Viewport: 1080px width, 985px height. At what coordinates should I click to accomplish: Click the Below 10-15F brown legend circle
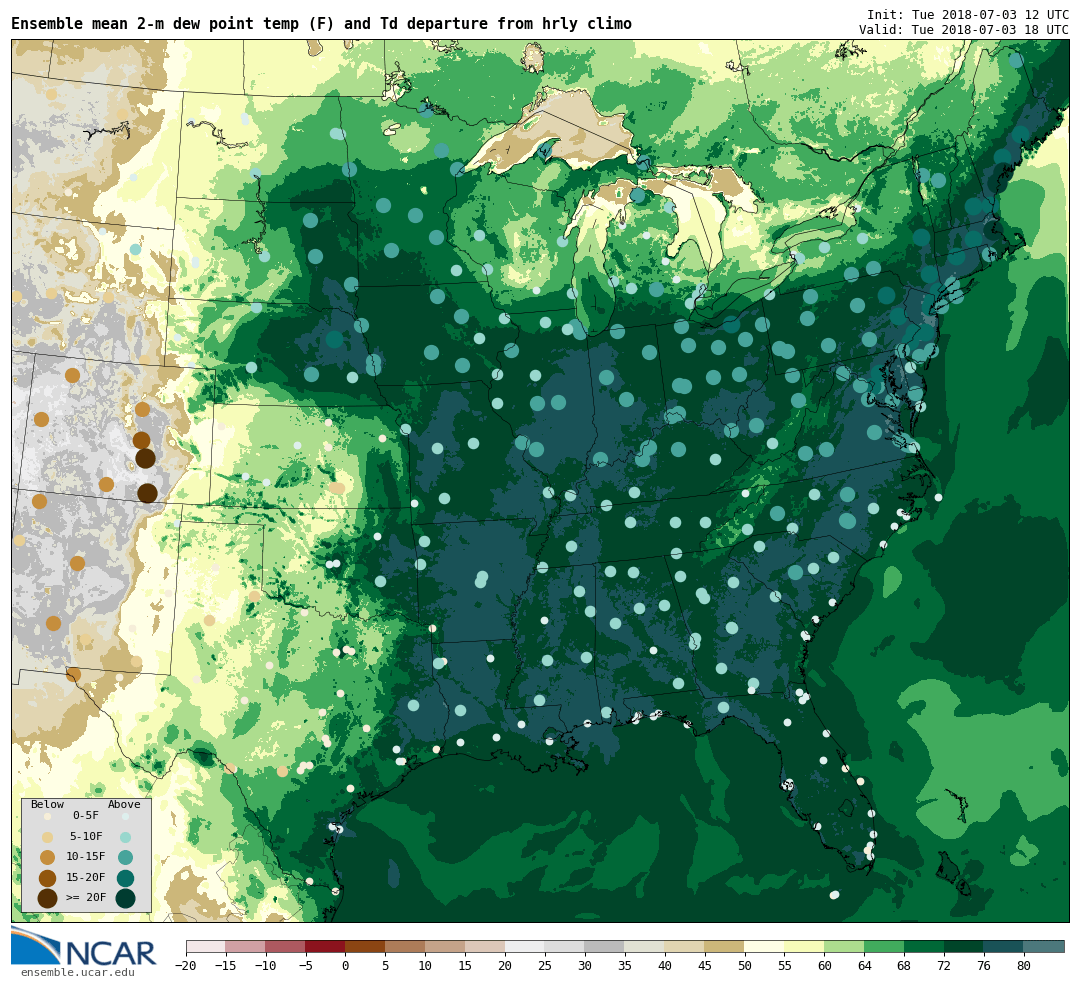coord(48,858)
